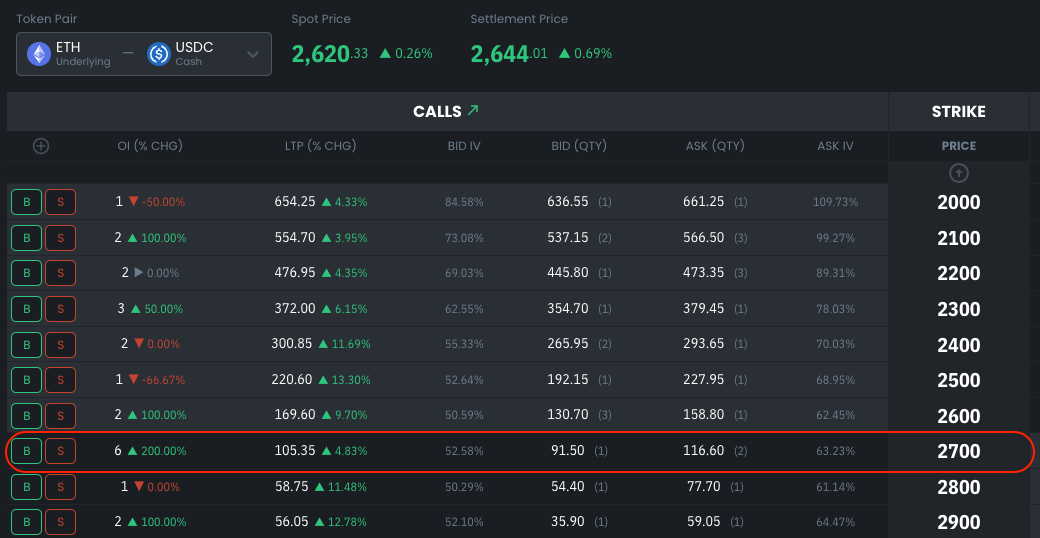Select the OI (% CHG) column header
The height and width of the screenshot is (538, 1040).
150,146
